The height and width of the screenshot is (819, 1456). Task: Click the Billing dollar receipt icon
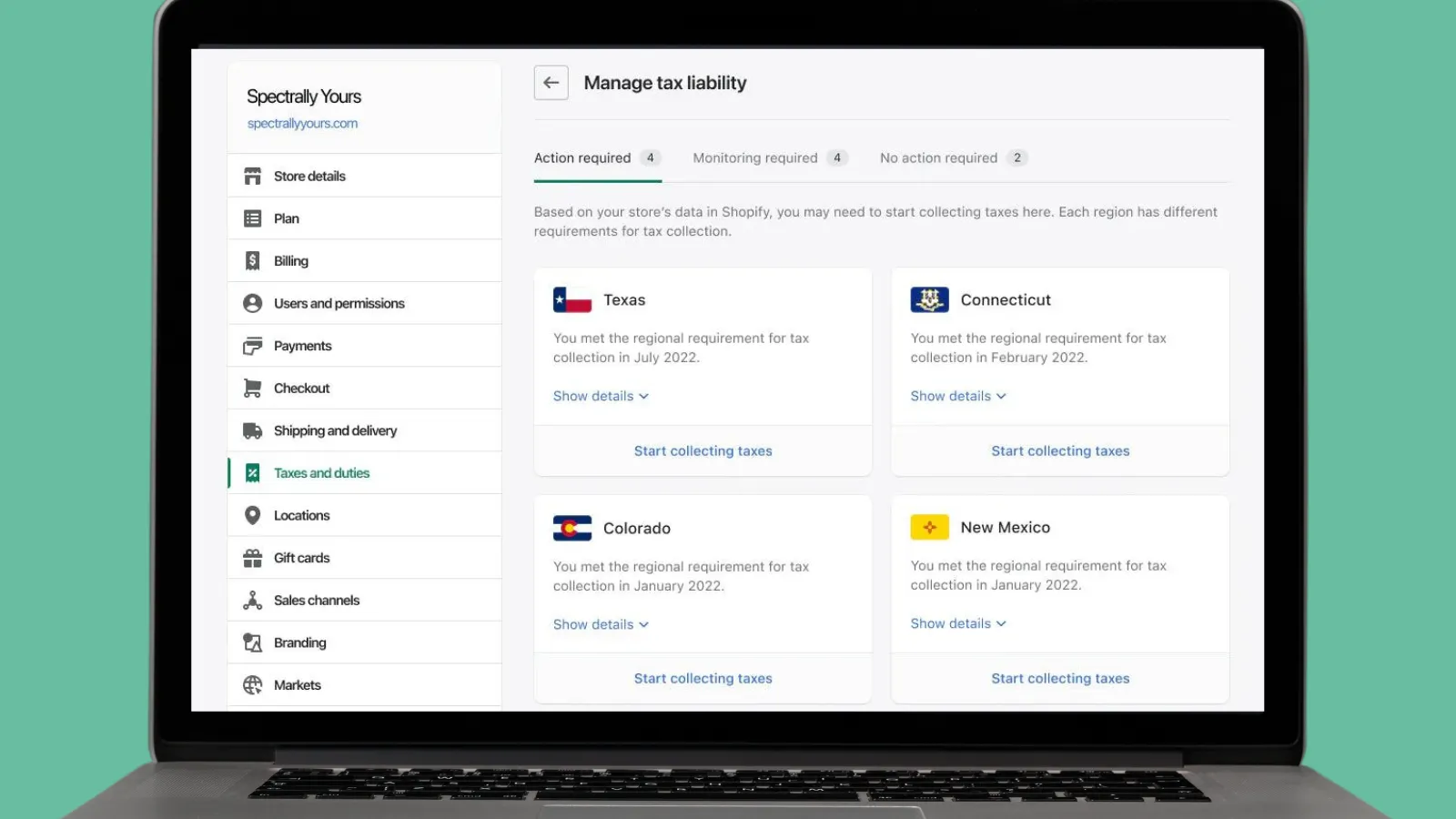[252, 261]
